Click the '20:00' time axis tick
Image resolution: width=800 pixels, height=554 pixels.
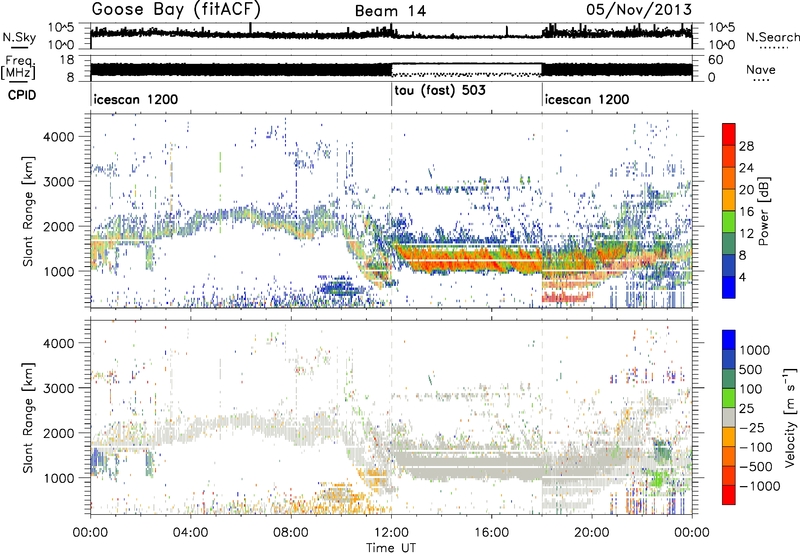coord(592,533)
